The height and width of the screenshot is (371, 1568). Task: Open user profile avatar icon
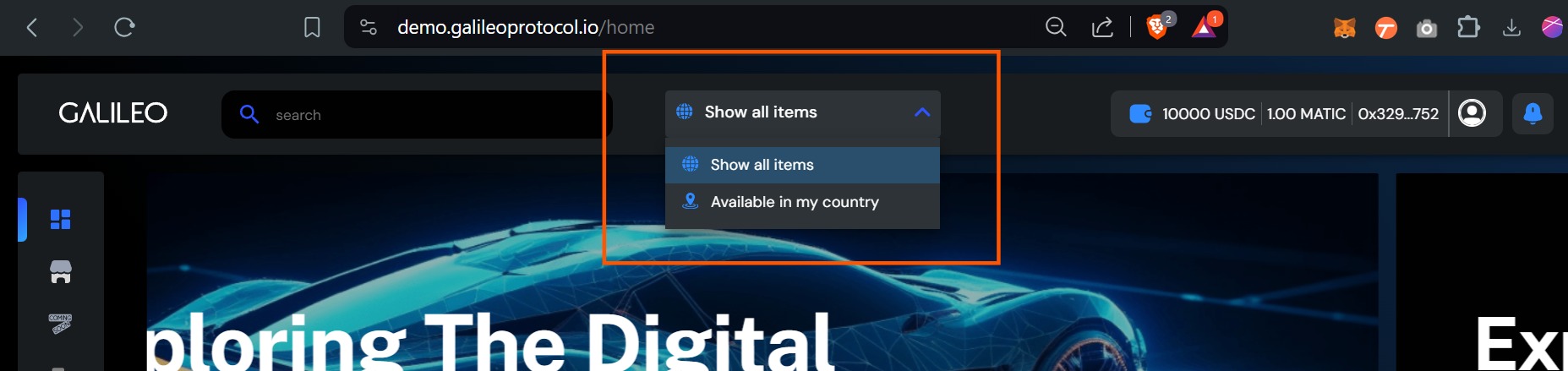(x=1472, y=113)
